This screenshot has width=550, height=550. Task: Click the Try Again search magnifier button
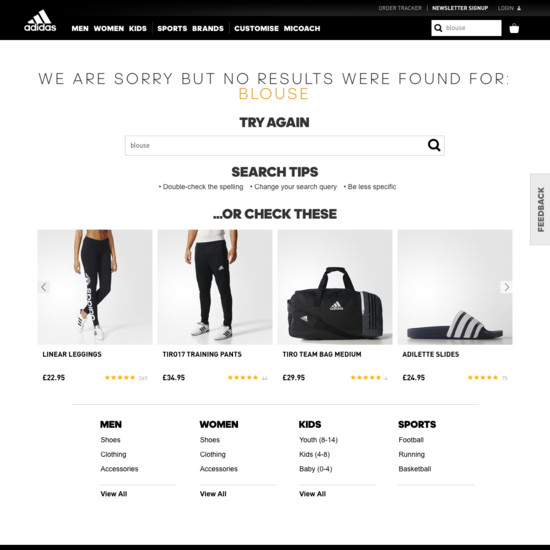click(x=434, y=145)
